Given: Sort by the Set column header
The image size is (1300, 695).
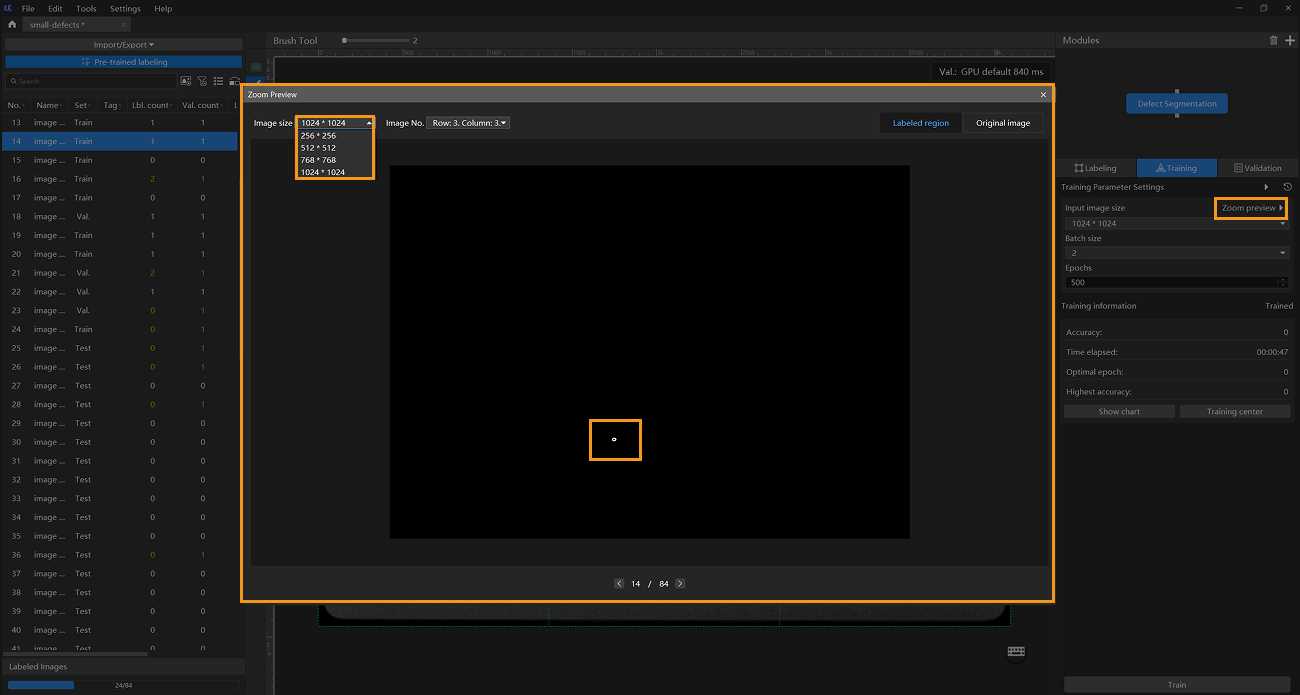Looking at the screenshot, I should 82,105.
